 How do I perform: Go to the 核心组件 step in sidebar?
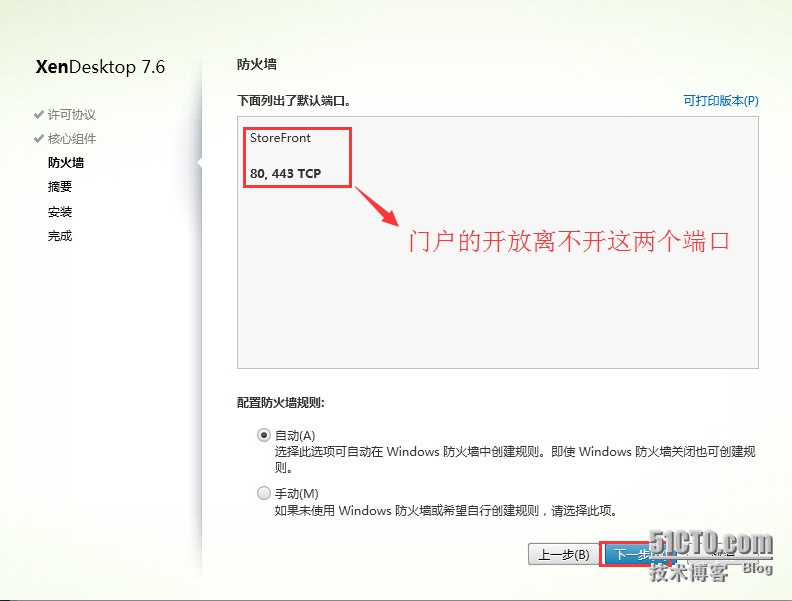[x=72, y=138]
